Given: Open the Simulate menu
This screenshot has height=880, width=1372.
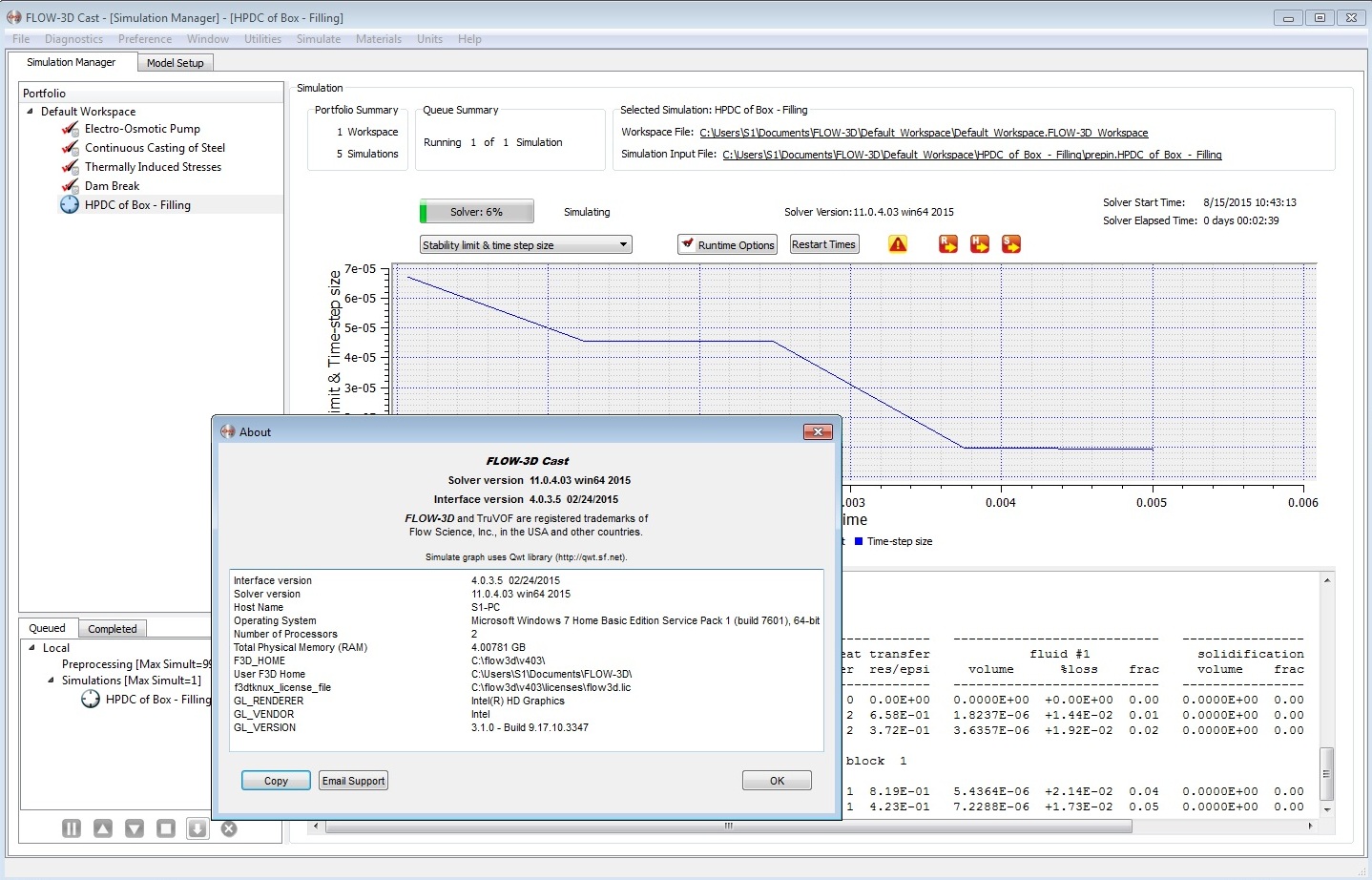Looking at the screenshot, I should pos(319,39).
